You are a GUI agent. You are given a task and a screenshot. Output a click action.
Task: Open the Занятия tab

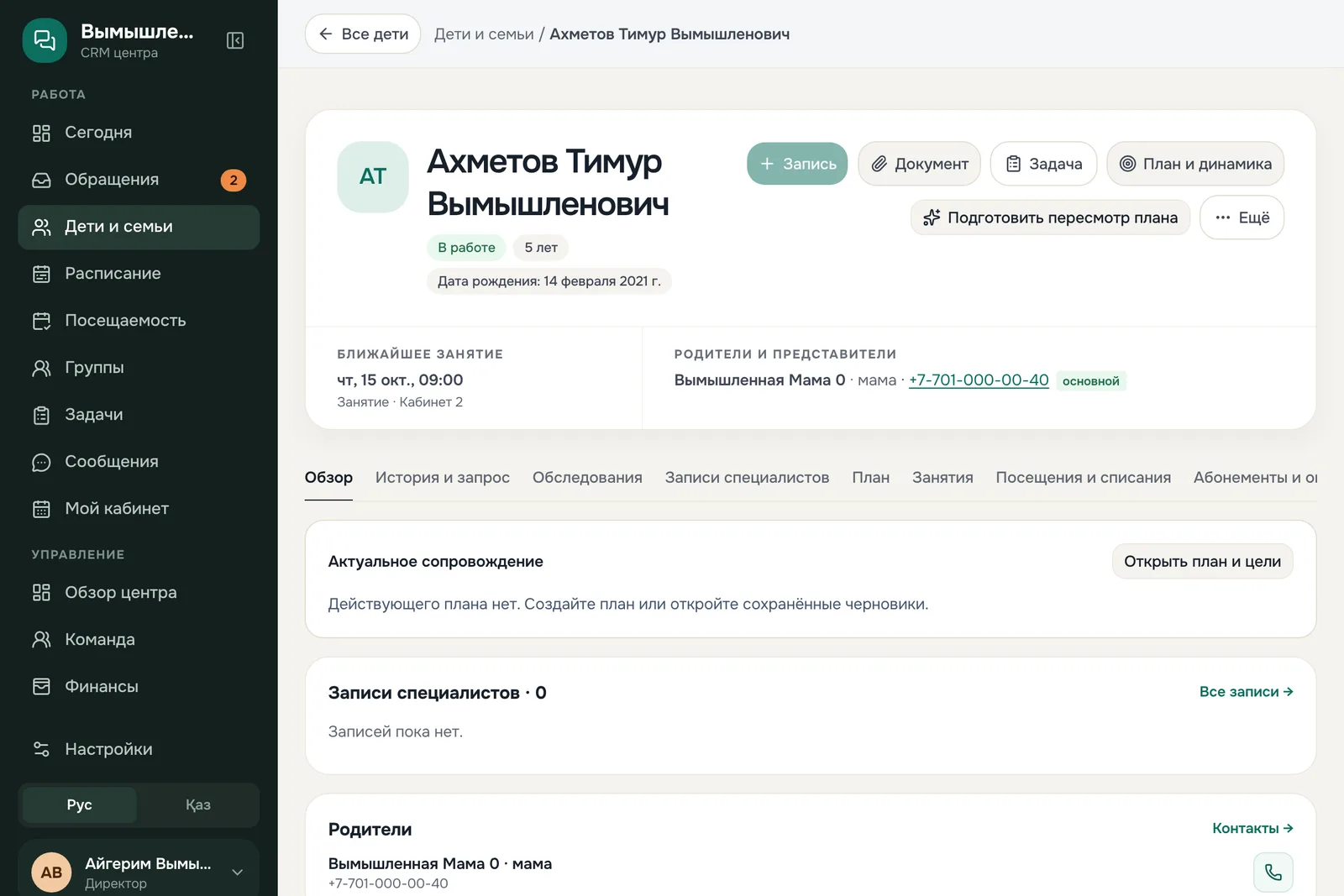tap(942, 478)
